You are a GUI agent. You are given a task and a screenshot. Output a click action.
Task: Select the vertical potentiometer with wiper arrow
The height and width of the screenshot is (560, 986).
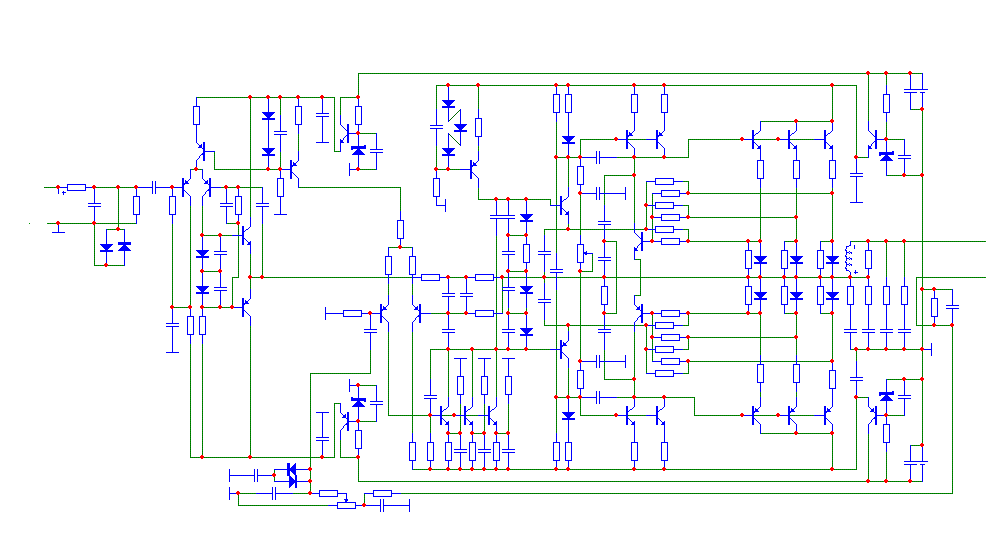[x=582, y=254]
